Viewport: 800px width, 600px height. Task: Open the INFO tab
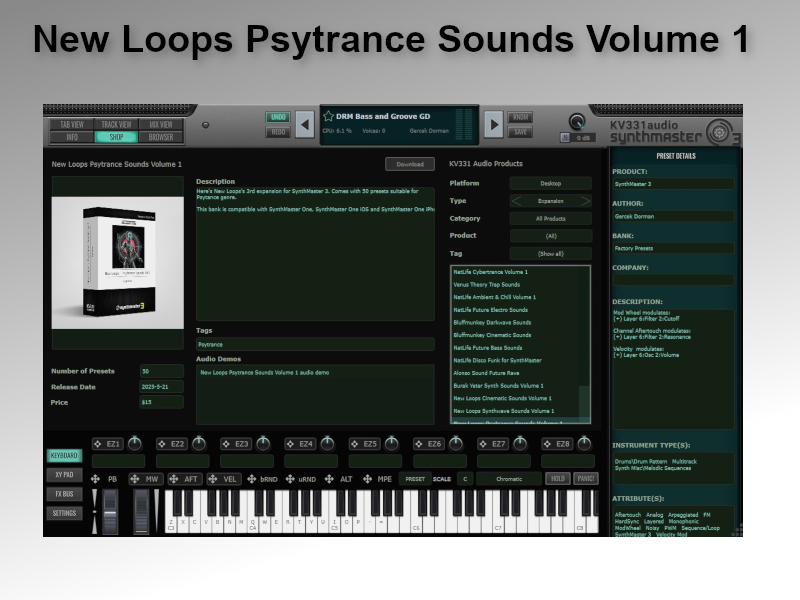(x=72, y=137)
